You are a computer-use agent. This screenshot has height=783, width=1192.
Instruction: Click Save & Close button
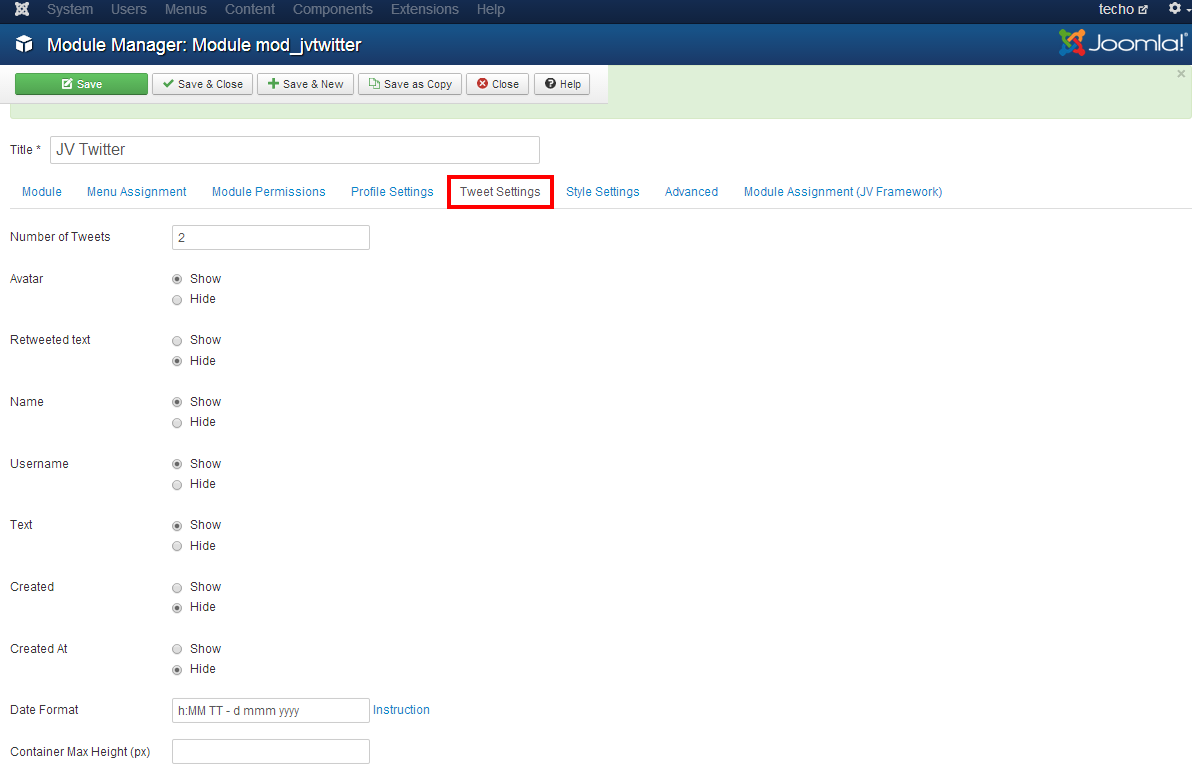coord(202,84)
